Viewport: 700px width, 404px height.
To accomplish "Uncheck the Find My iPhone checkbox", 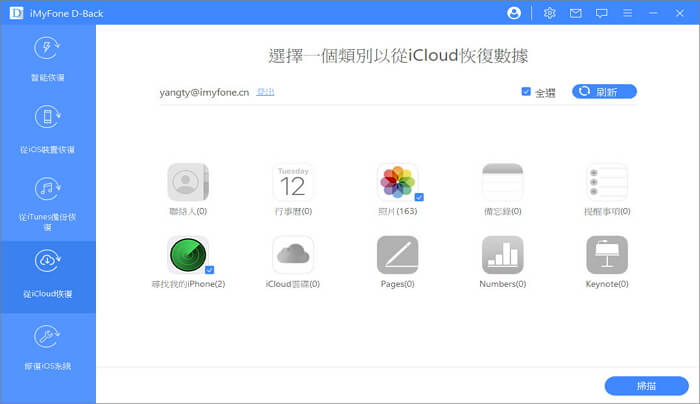I will (x=209, y=270).
